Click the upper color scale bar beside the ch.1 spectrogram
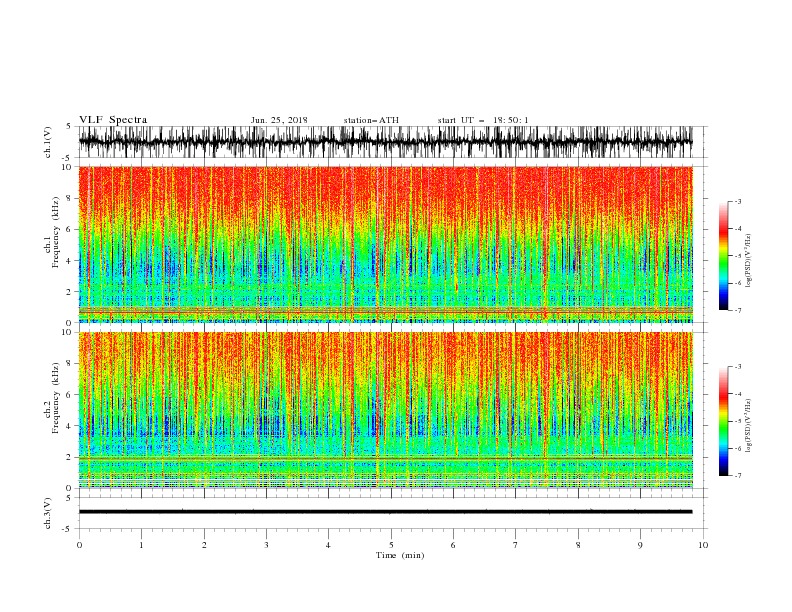The width and height of the screenshot is (792, 612). point(723,256)
